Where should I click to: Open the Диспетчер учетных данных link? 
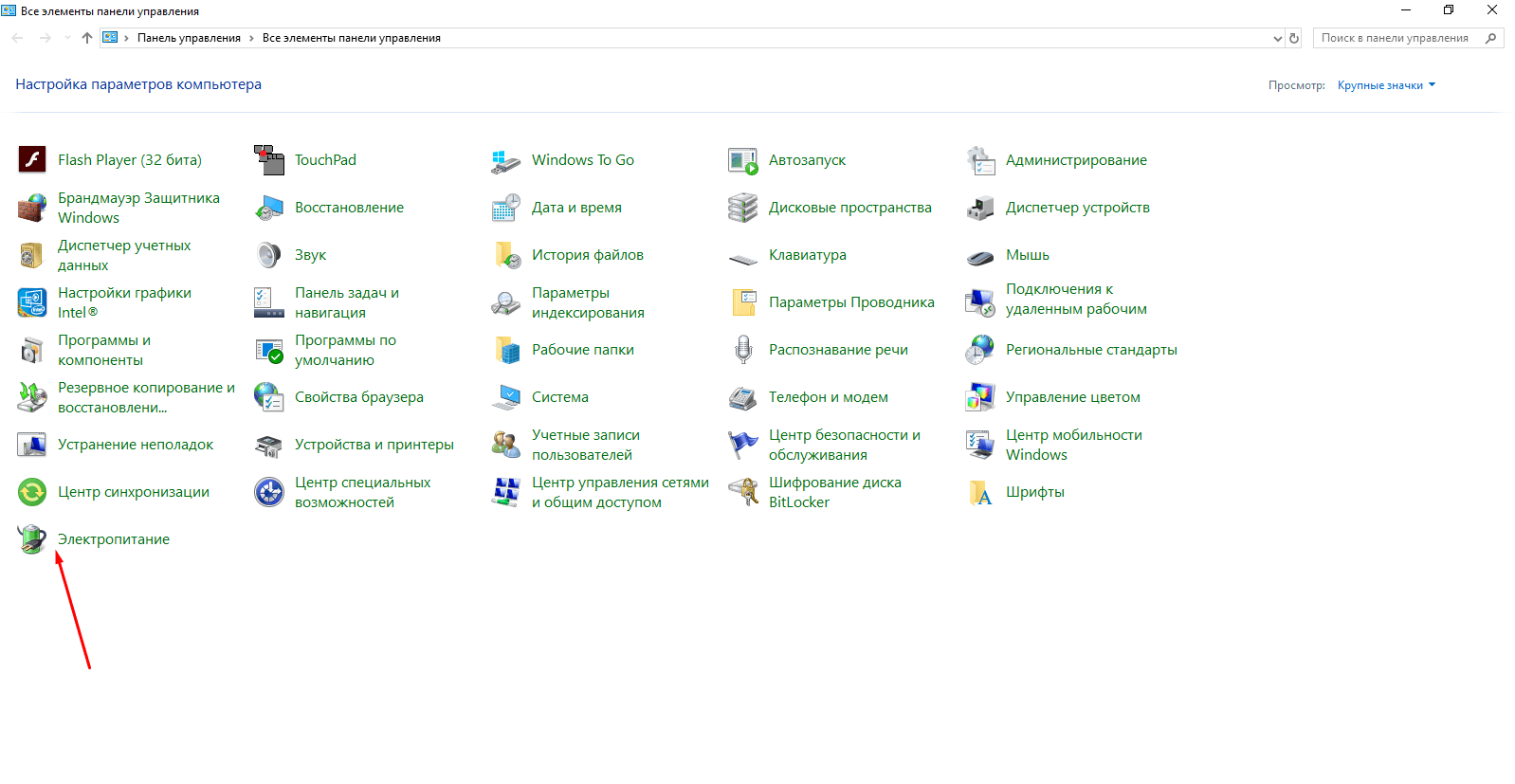124,255
